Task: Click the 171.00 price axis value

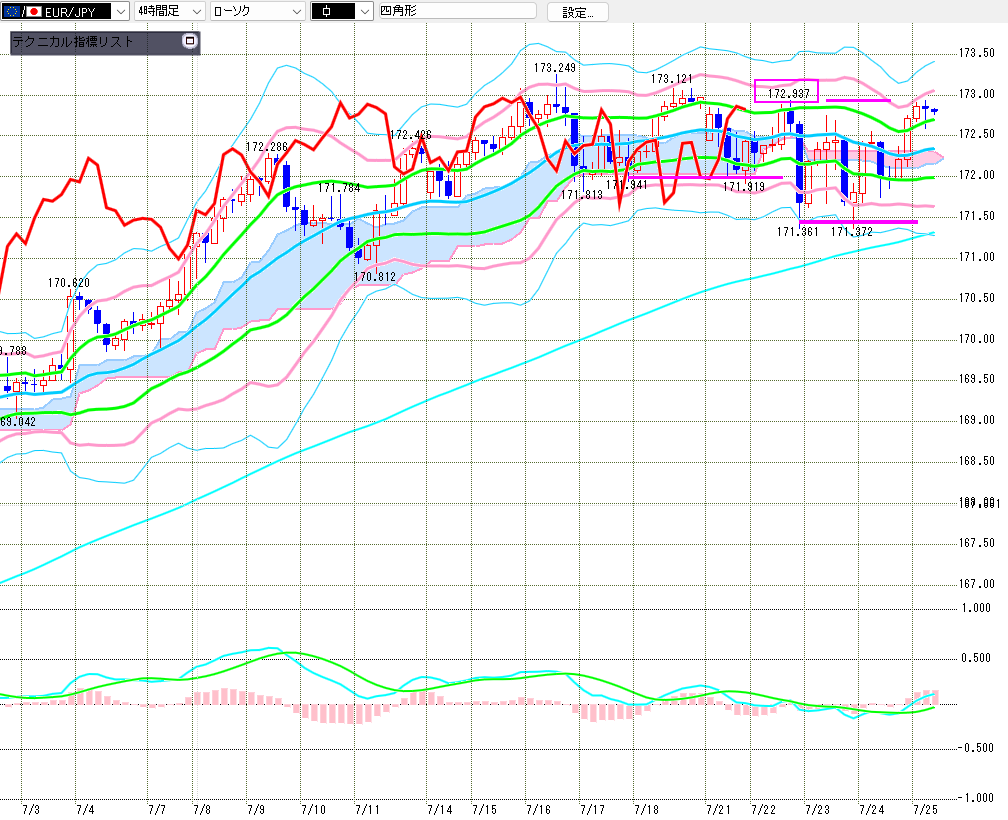Action: click(976, 257)
